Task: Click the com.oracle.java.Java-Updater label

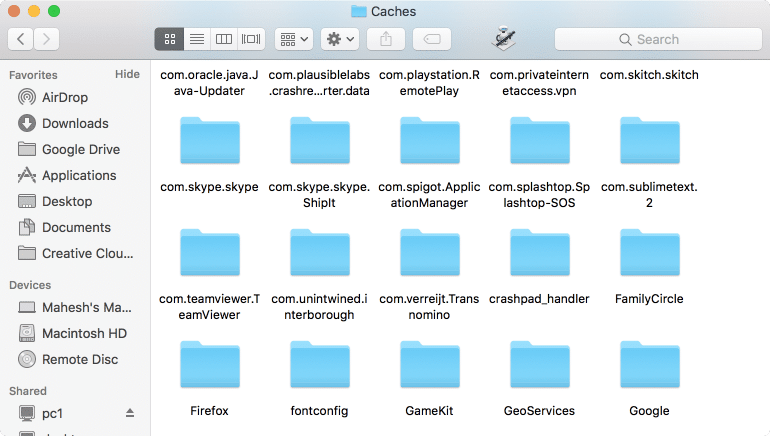Action: click(209, 82)
